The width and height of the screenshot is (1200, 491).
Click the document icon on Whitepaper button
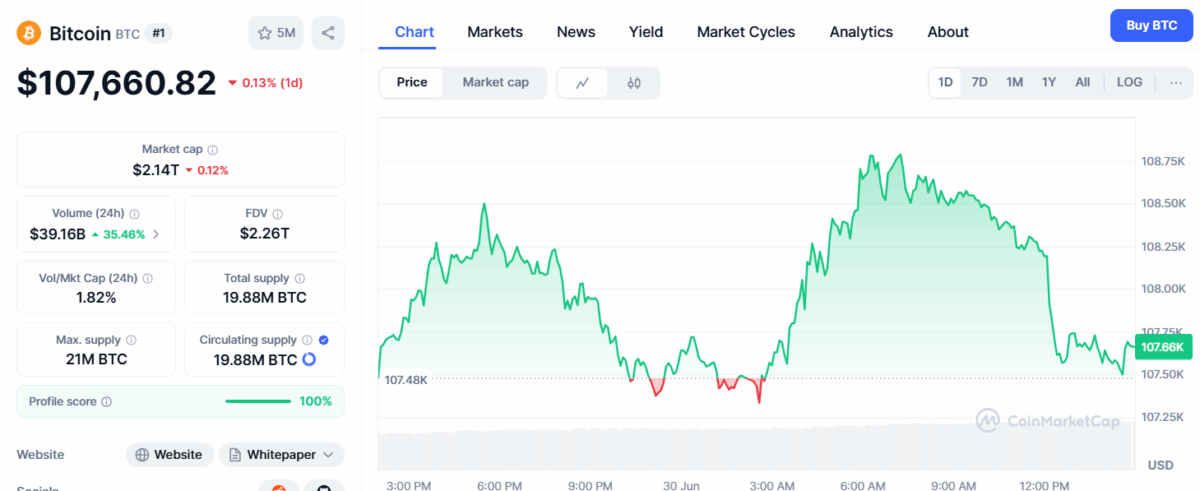tap(235, 455)
